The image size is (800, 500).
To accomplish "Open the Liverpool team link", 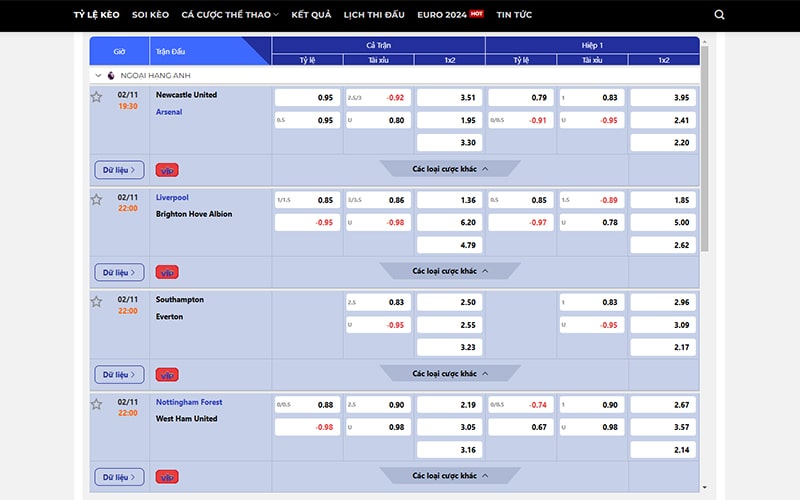I will (x=172, y=197).
